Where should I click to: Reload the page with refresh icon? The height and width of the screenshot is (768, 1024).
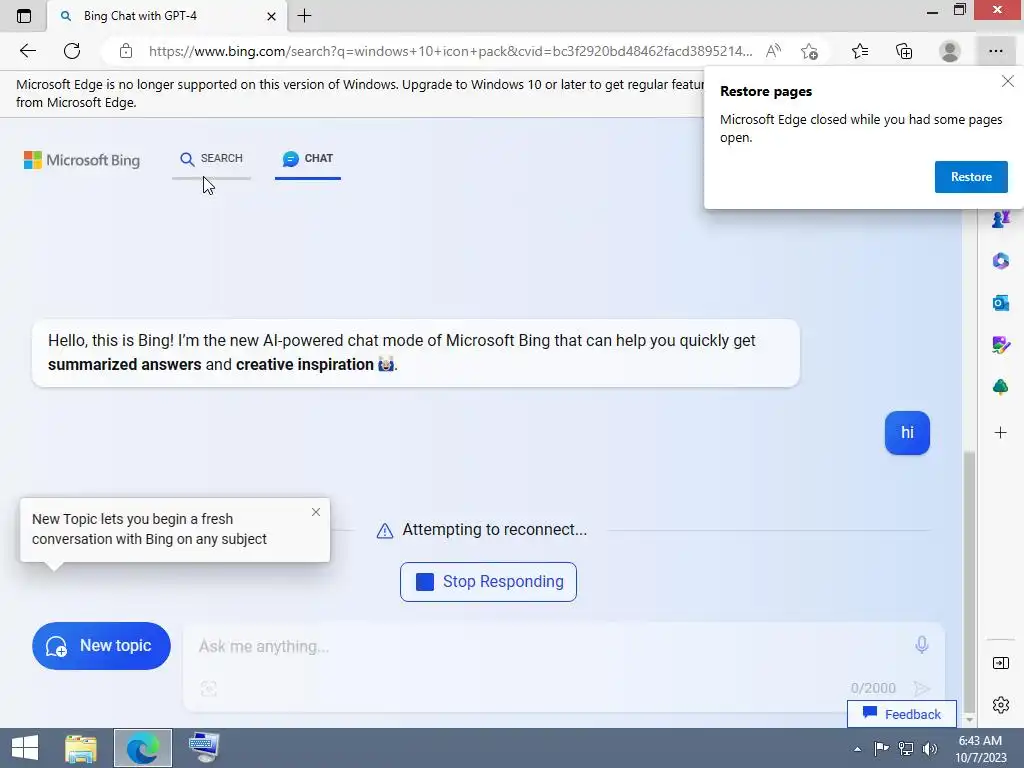click(72, 51)
